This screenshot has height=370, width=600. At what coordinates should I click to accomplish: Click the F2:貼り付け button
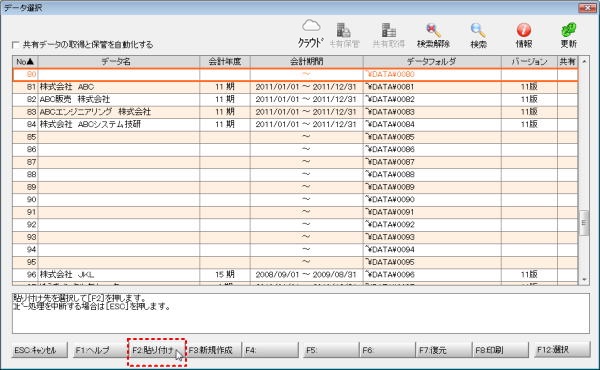click(x=156, y=350)
